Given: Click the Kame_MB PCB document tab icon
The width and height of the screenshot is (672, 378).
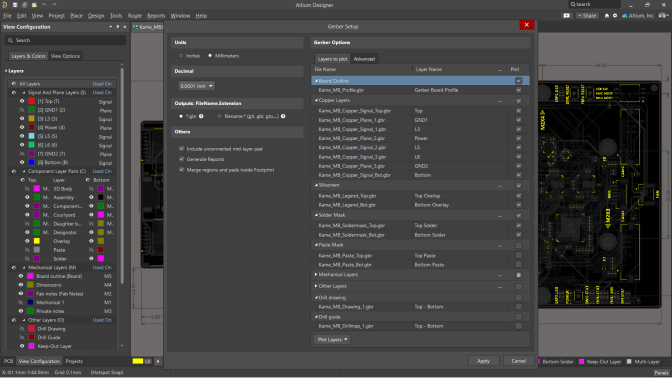Looking at the screenshot, I should 135,27.
